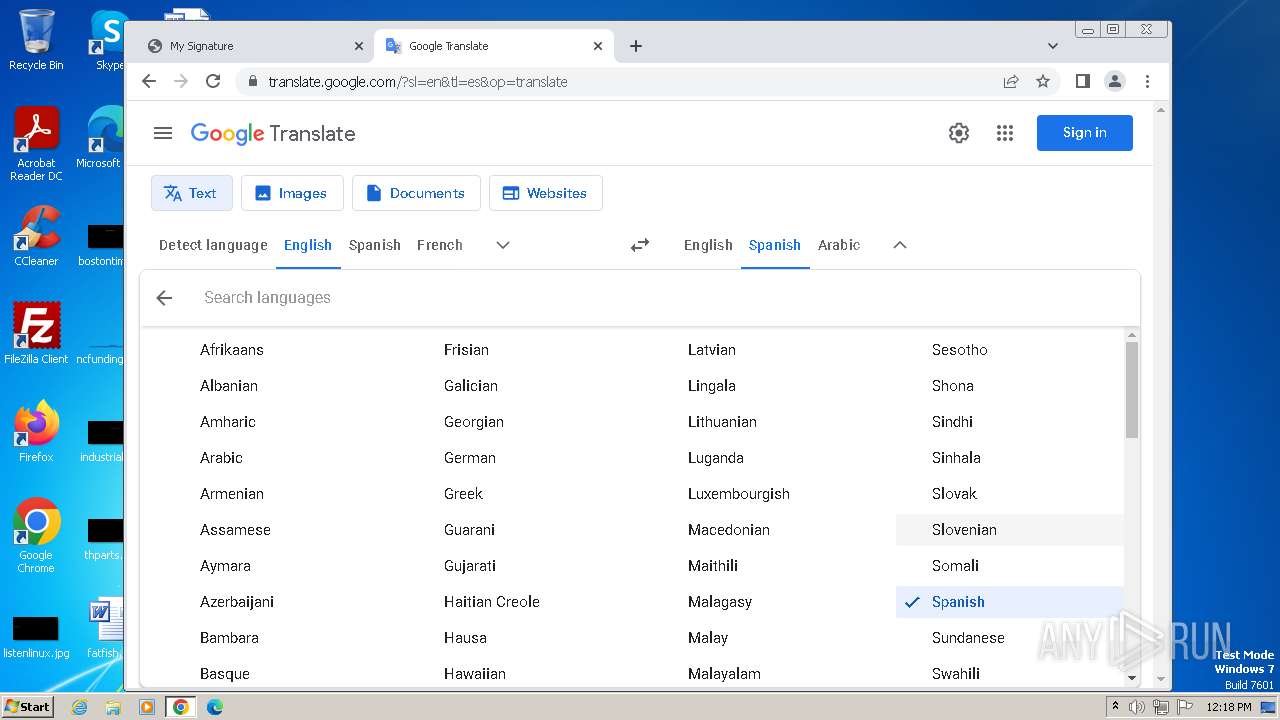Open Google Translate settings gear
The width and height of the screenshot is (1280, 720).
click(959, 133)
